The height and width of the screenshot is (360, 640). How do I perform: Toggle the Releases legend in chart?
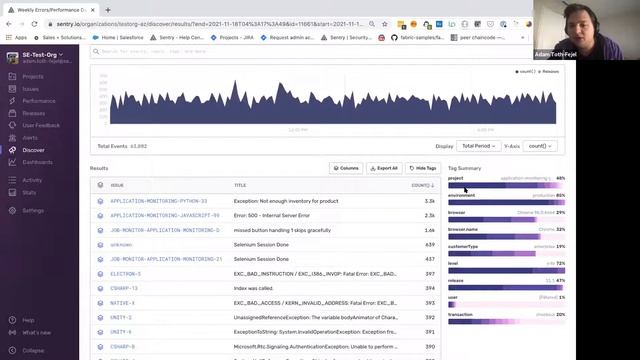coord(548,71)
